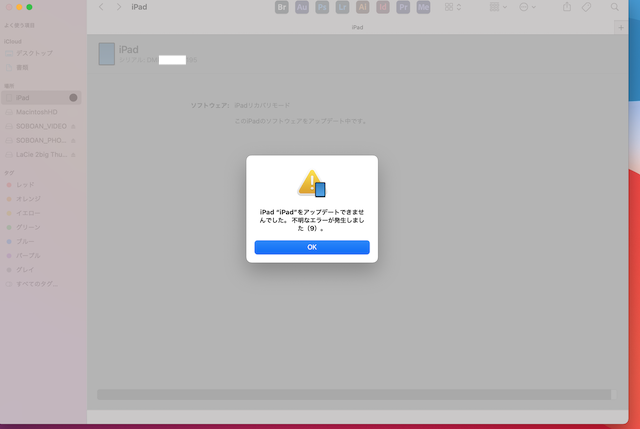Click the update progress bar
The width and height of the screenshot is (640, 429).
tap(357, 394)
